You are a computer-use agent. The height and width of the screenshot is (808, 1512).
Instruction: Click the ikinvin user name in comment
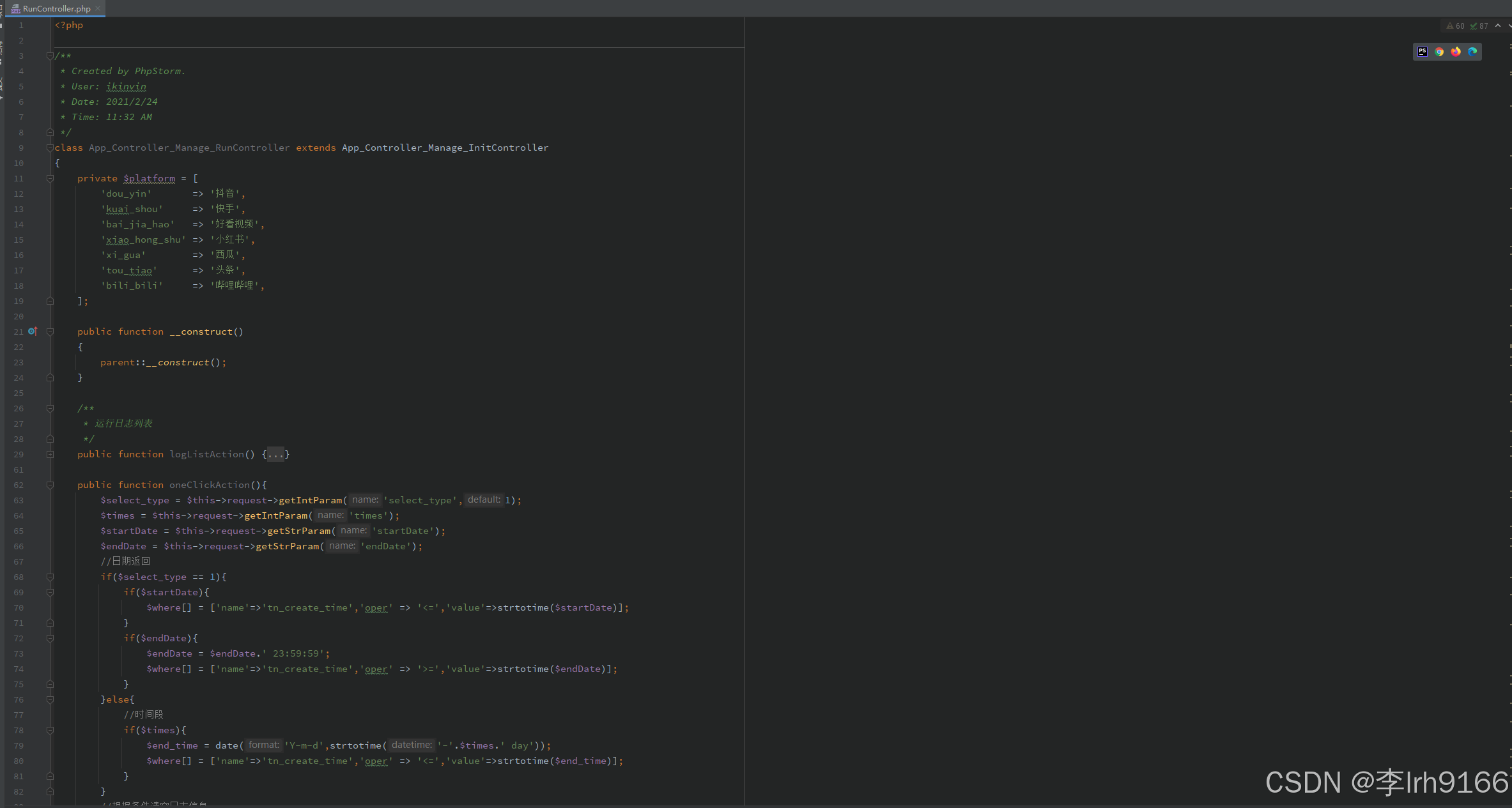pos(126,86)
